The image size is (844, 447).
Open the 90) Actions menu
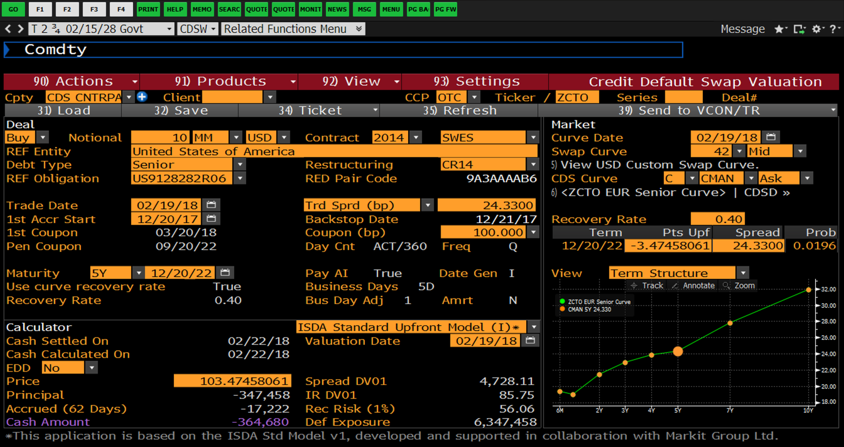point(72,81)
